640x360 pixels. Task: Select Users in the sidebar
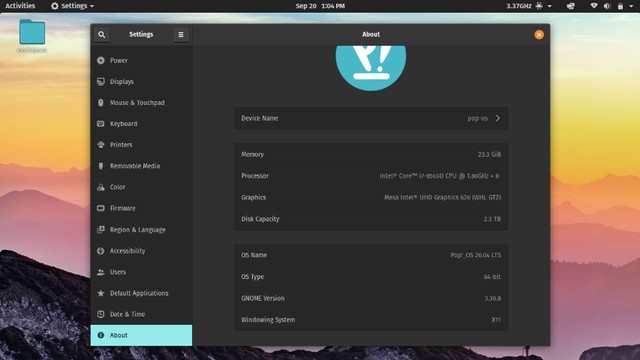(x=141, y=272)
